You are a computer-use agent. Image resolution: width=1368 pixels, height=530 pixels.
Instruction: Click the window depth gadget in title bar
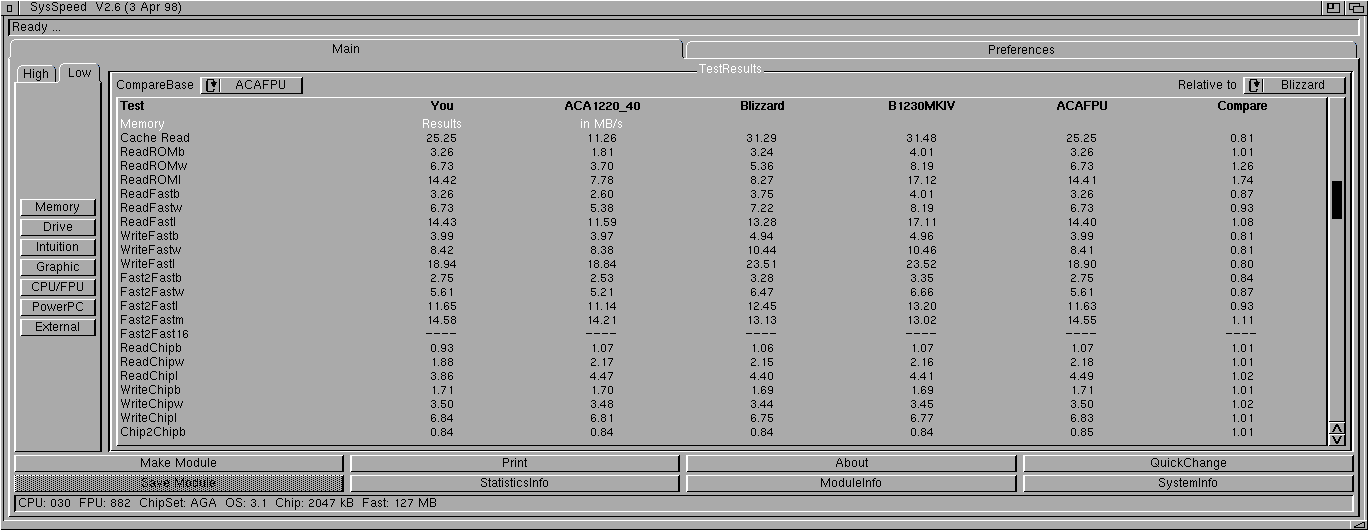(x=1355, y=7)
